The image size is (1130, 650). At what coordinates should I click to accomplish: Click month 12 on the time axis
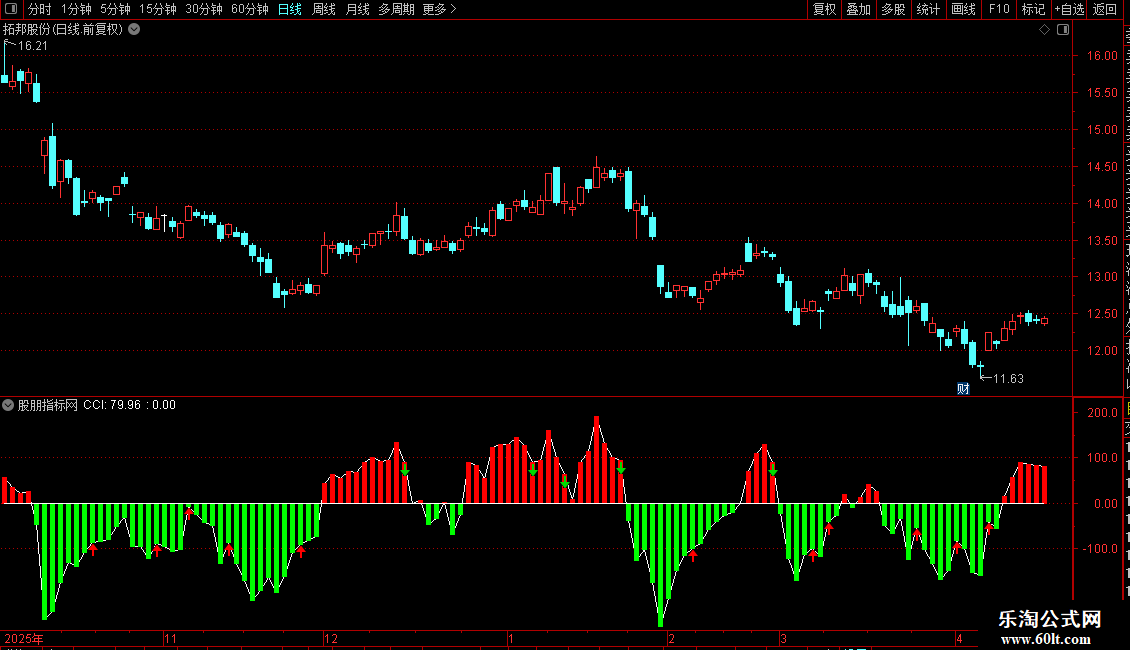pos(331,638)
